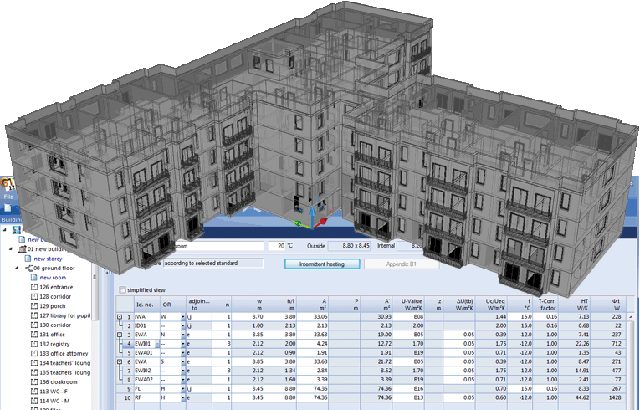Collapse the row 1 WA group box

[120, 316]
